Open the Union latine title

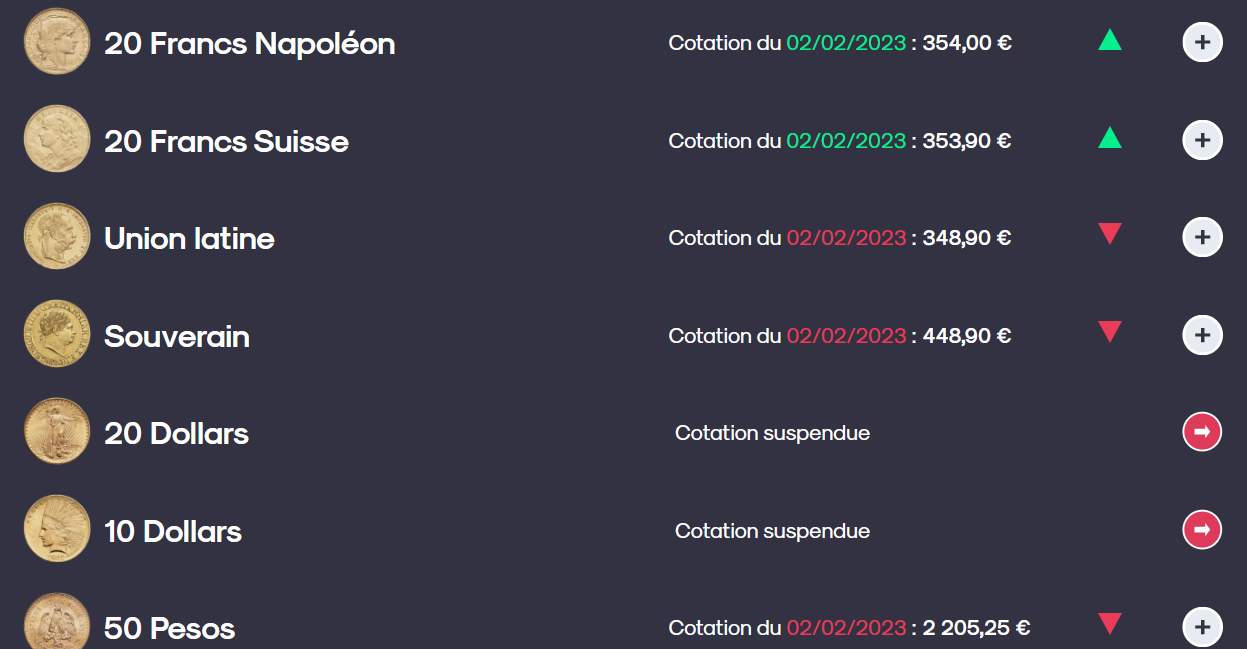pos(189,238)
